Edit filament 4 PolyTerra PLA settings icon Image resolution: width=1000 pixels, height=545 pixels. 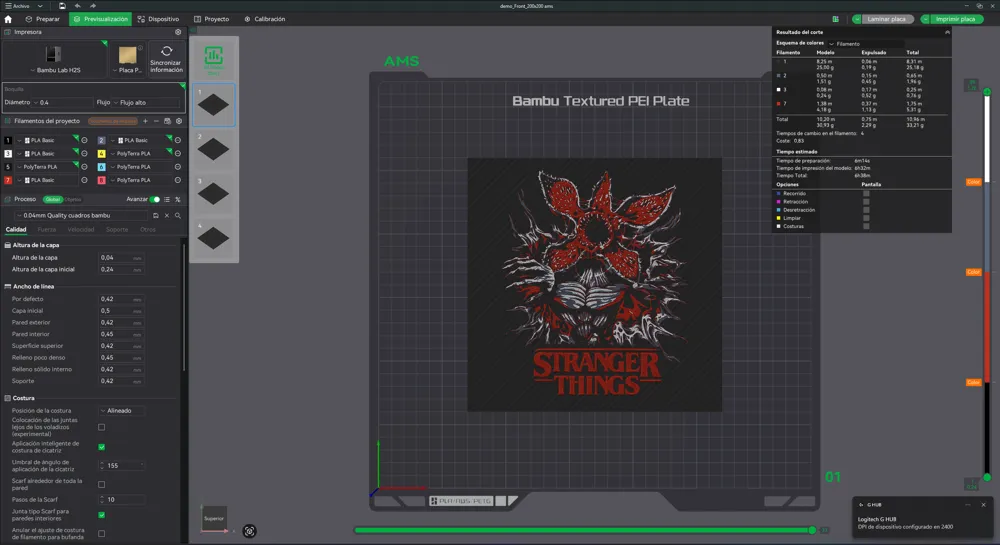click(178, 154)
